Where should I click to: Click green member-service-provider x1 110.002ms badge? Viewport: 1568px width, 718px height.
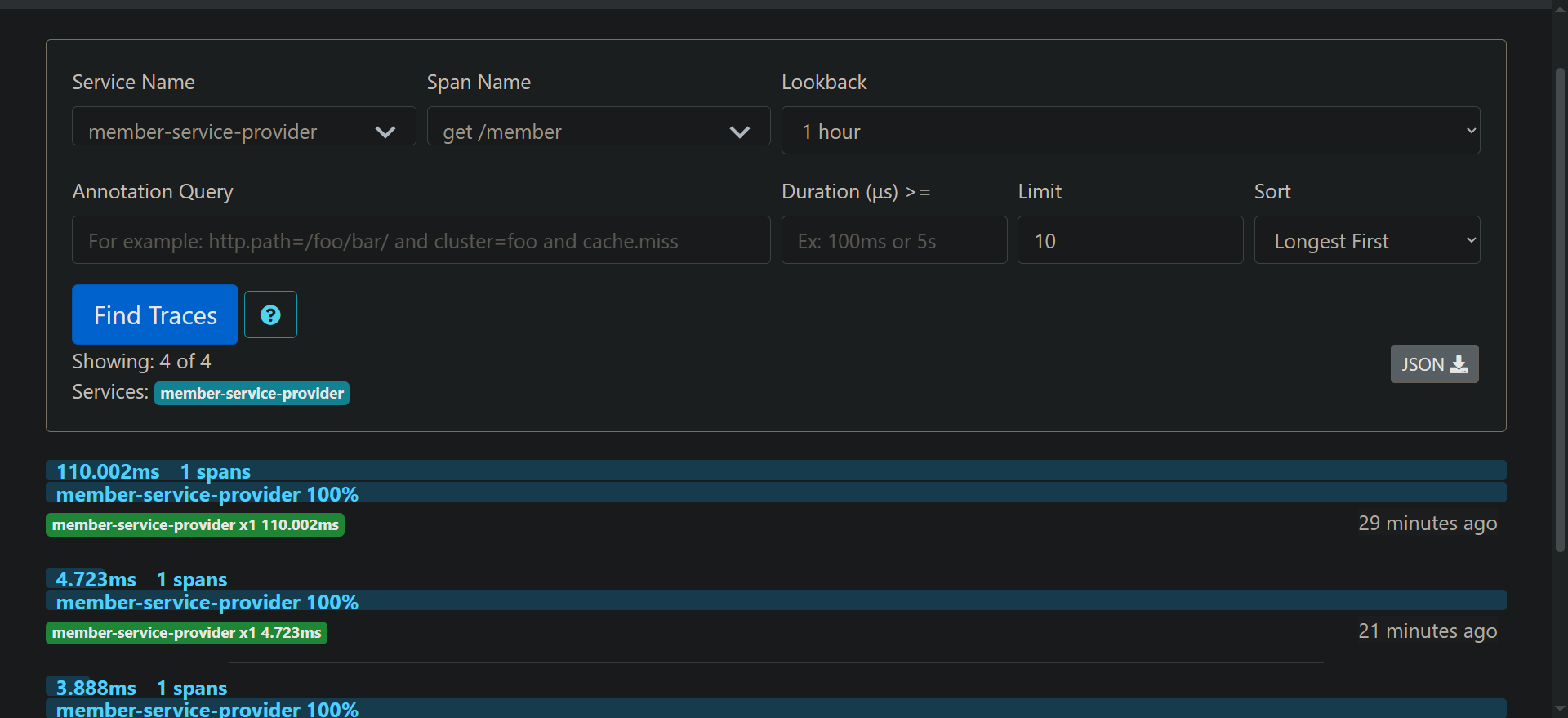tap(195, 525)
